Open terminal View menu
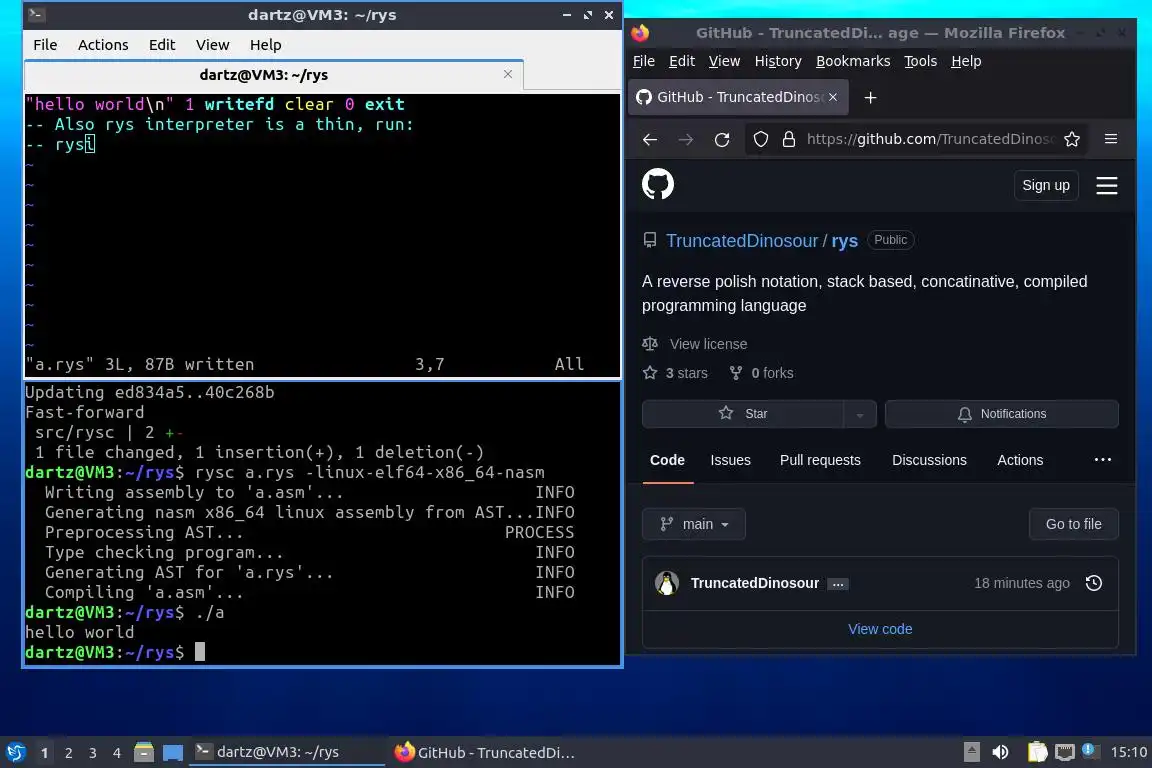The width and height of the screenshot is (1152, 768). [x=212, y=45]
